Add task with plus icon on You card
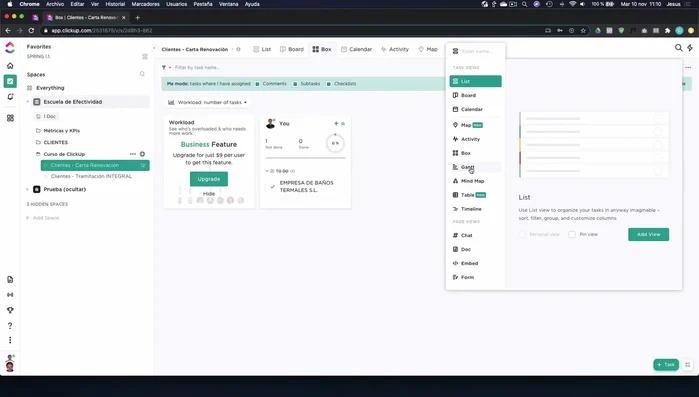Image resolution: width=699 pixels, height=397 pixels. [x=336, y=123]
